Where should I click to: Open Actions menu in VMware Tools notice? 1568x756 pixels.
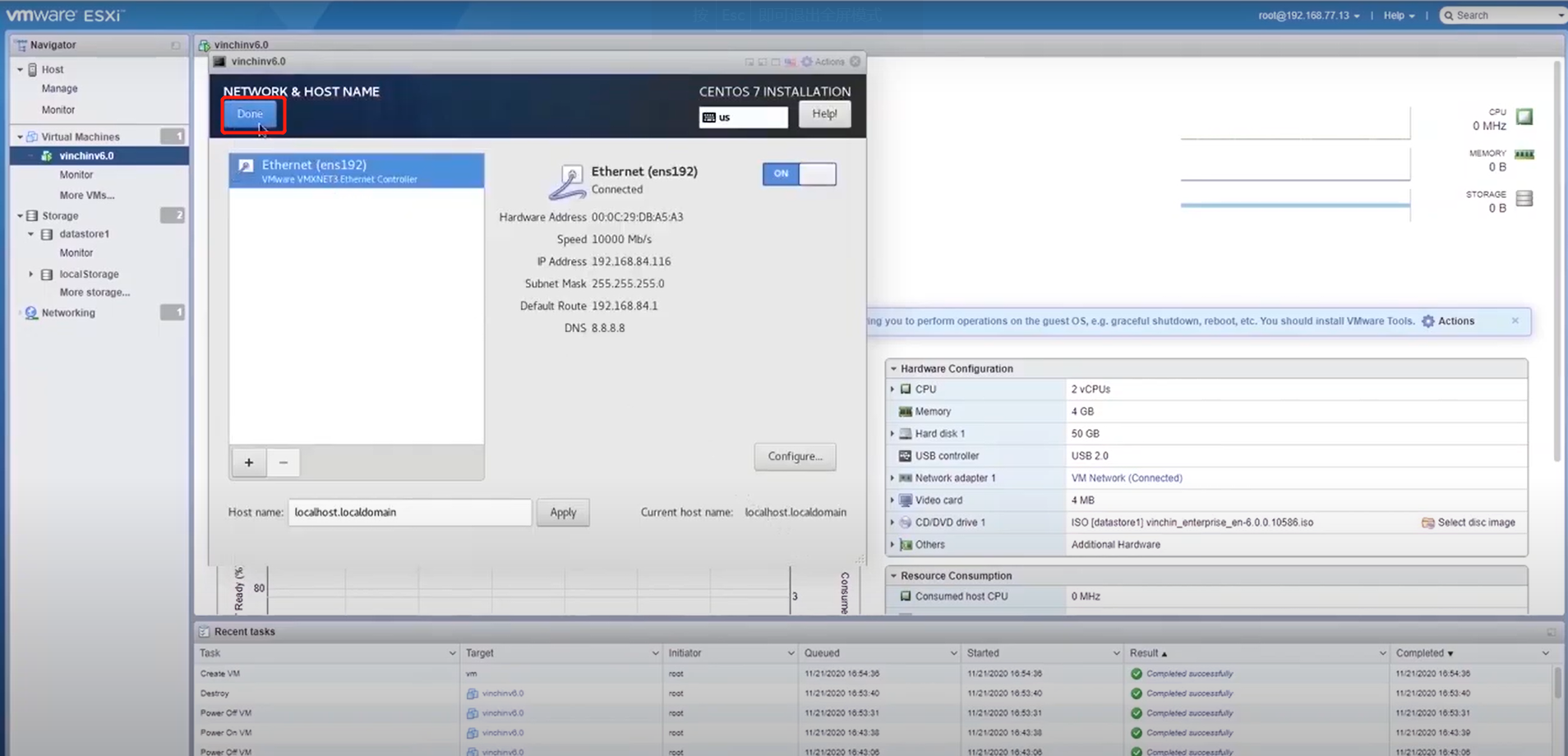click(1448, 321)
